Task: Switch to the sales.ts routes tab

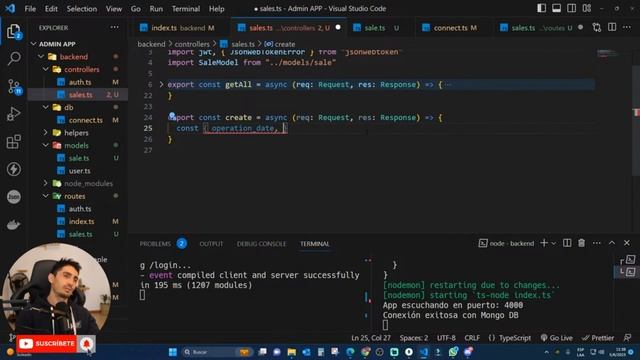Action: 537,28
